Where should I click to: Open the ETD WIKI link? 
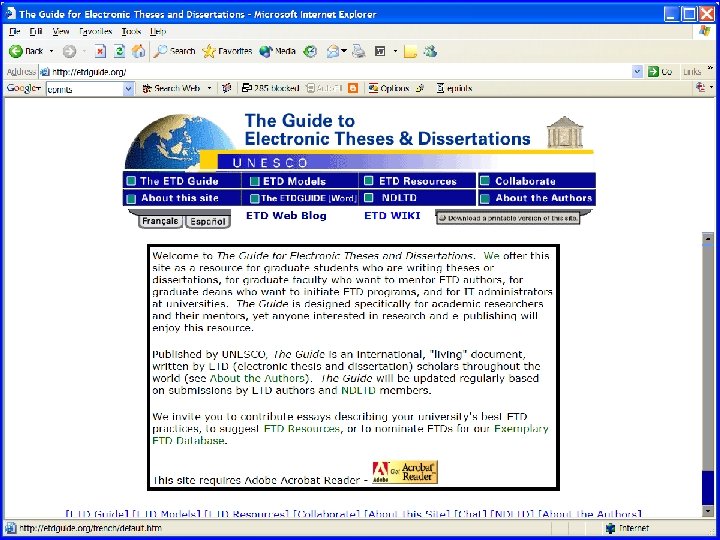pos(392,216)
